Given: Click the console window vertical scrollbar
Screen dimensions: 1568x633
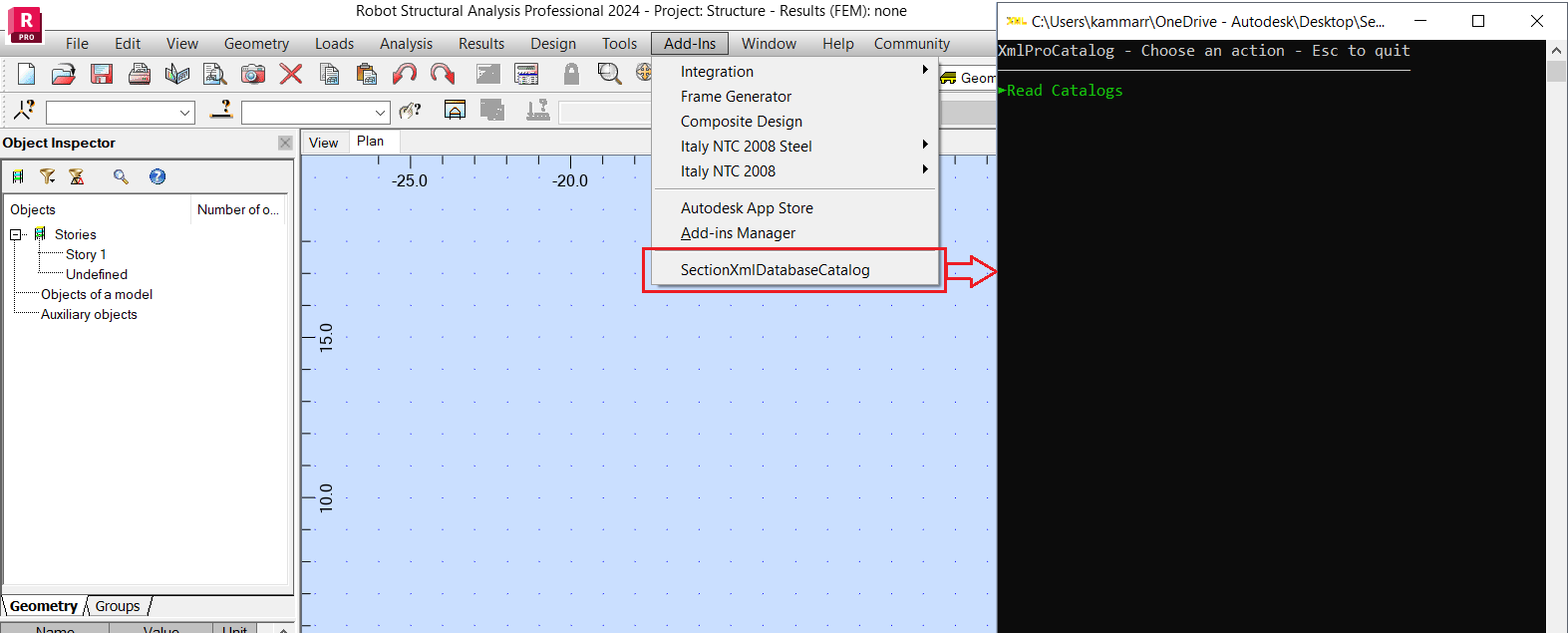Looking at the screenshot, I should 1556,336.
